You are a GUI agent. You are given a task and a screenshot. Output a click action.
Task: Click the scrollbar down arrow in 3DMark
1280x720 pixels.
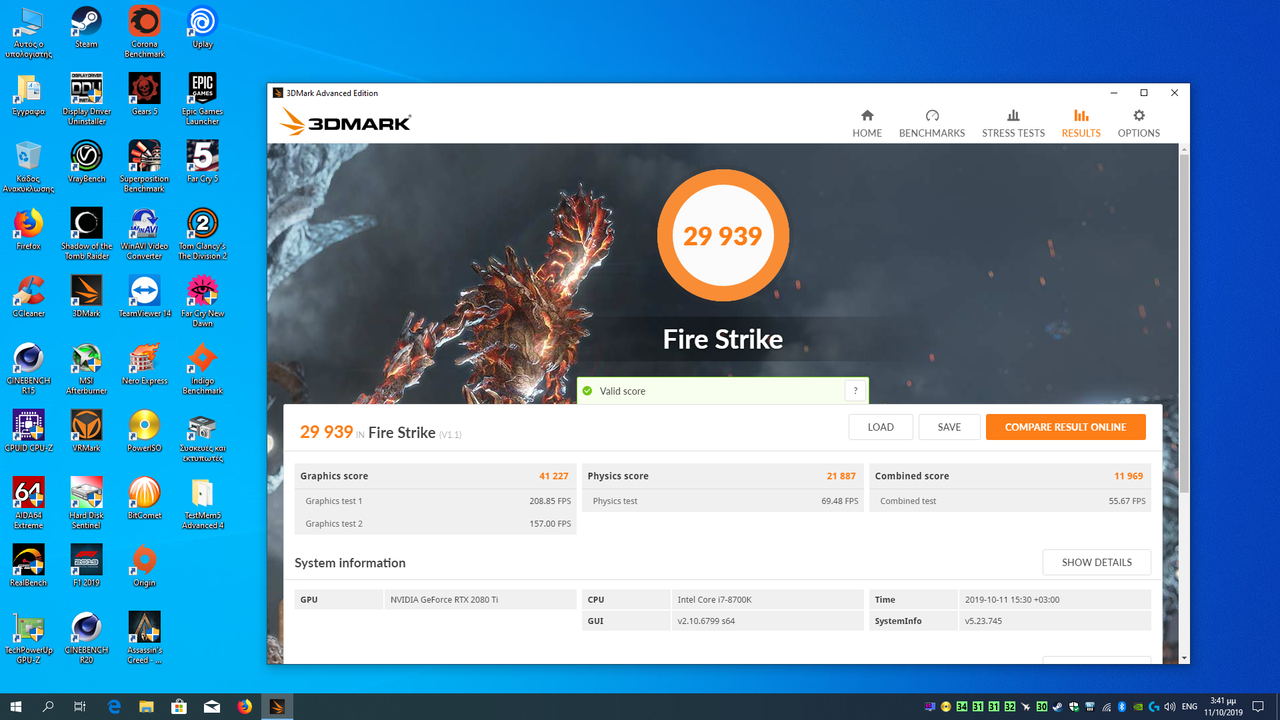pyautogui.click(x=1184, y=658)
